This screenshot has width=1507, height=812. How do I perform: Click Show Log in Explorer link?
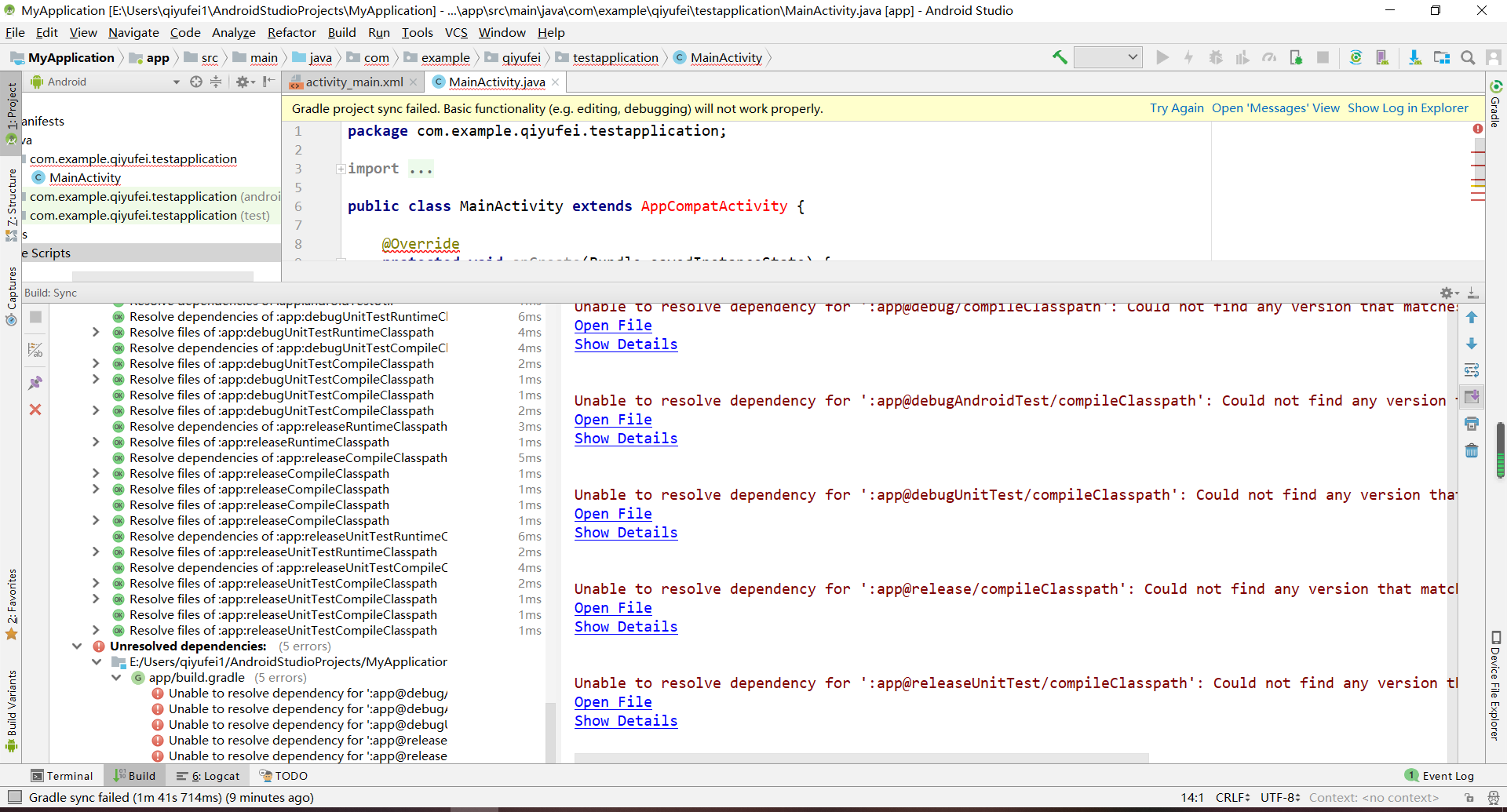pyautogui.click(x=1408, y=107)
